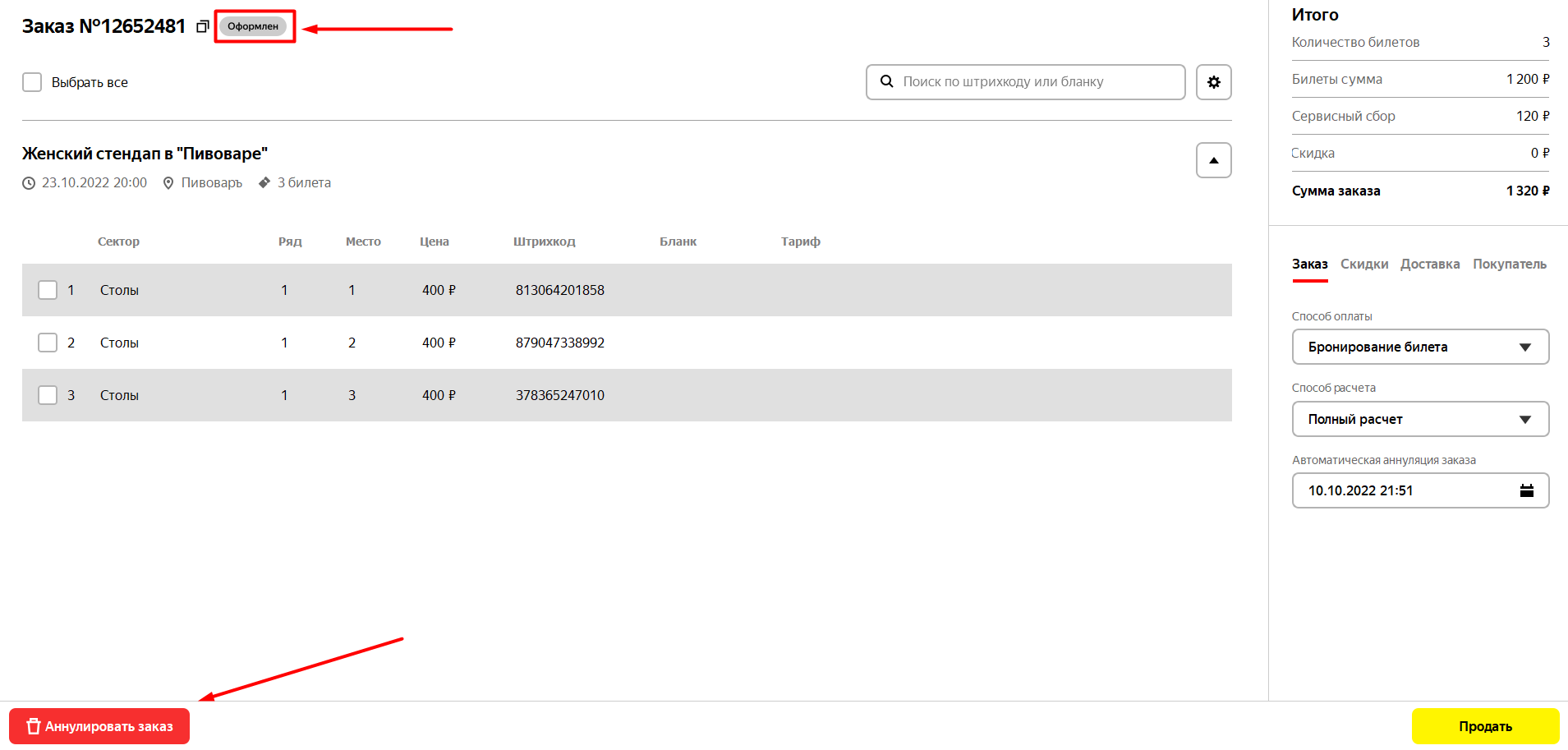Screen dimensions: 1568x750
Task: Open the Способ расчета dropdown
Action: [1420, 419]
